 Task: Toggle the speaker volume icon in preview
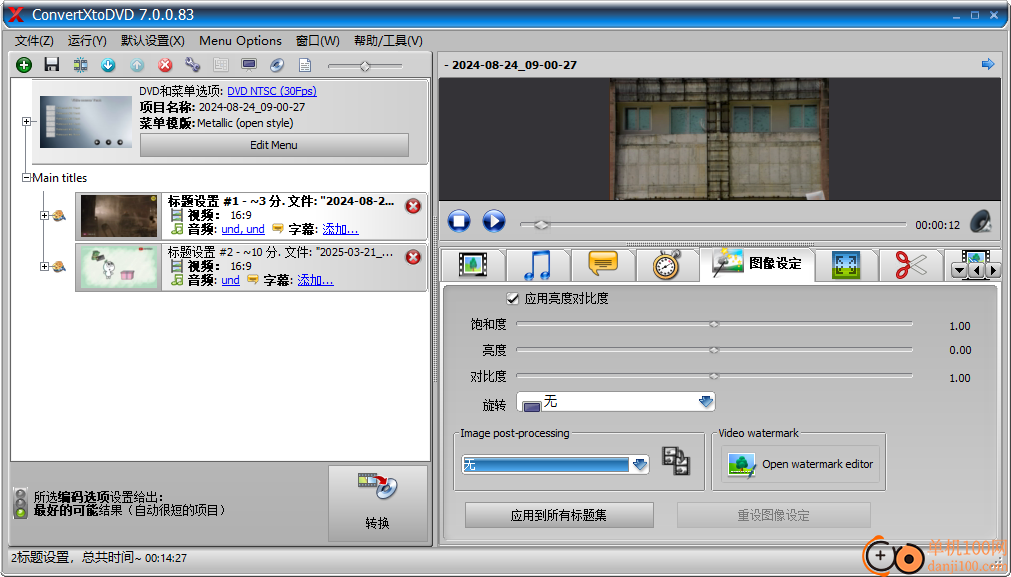[x=981, y=222]
